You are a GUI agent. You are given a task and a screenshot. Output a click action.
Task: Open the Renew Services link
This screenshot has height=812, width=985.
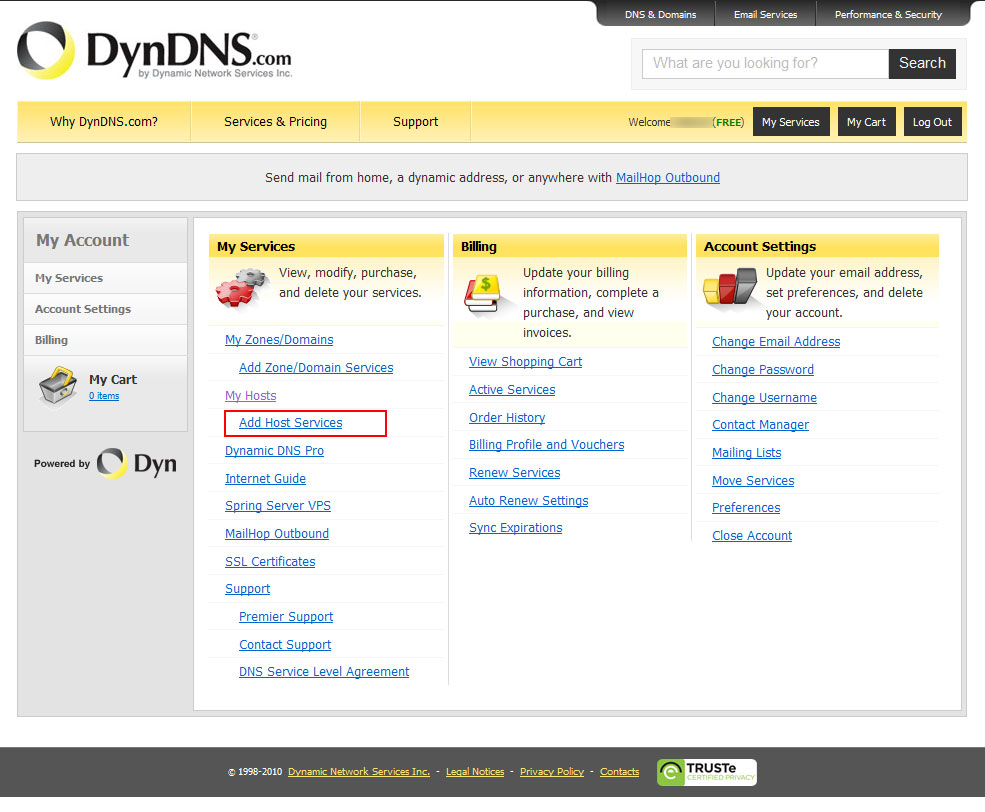[x=514, y=473]
